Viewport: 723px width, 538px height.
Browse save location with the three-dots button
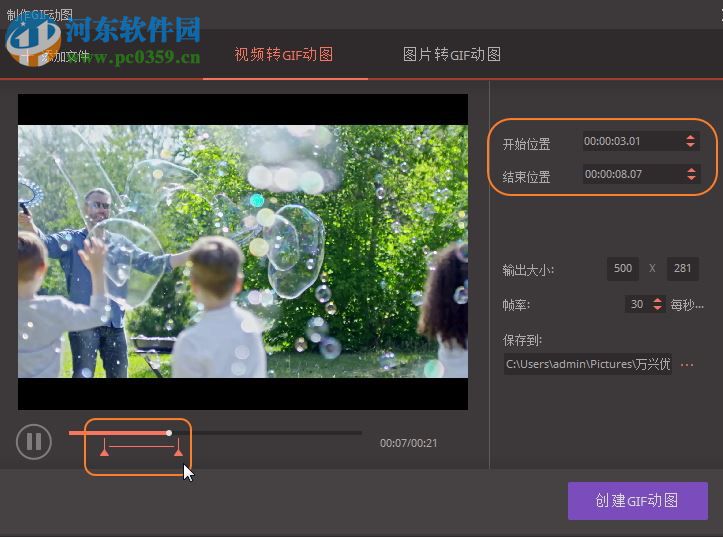coord(687,365)
